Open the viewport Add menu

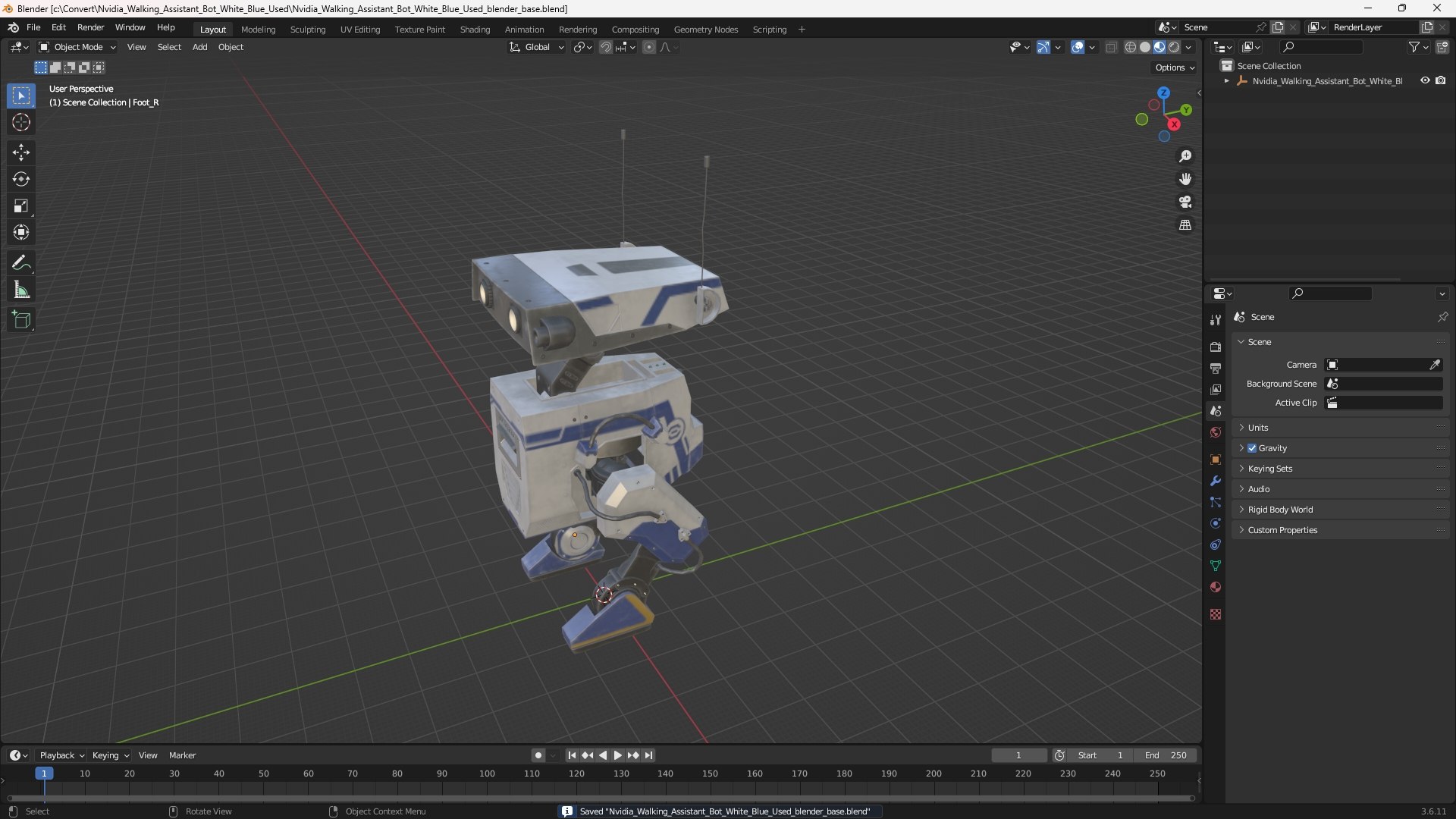pos(199,47)
